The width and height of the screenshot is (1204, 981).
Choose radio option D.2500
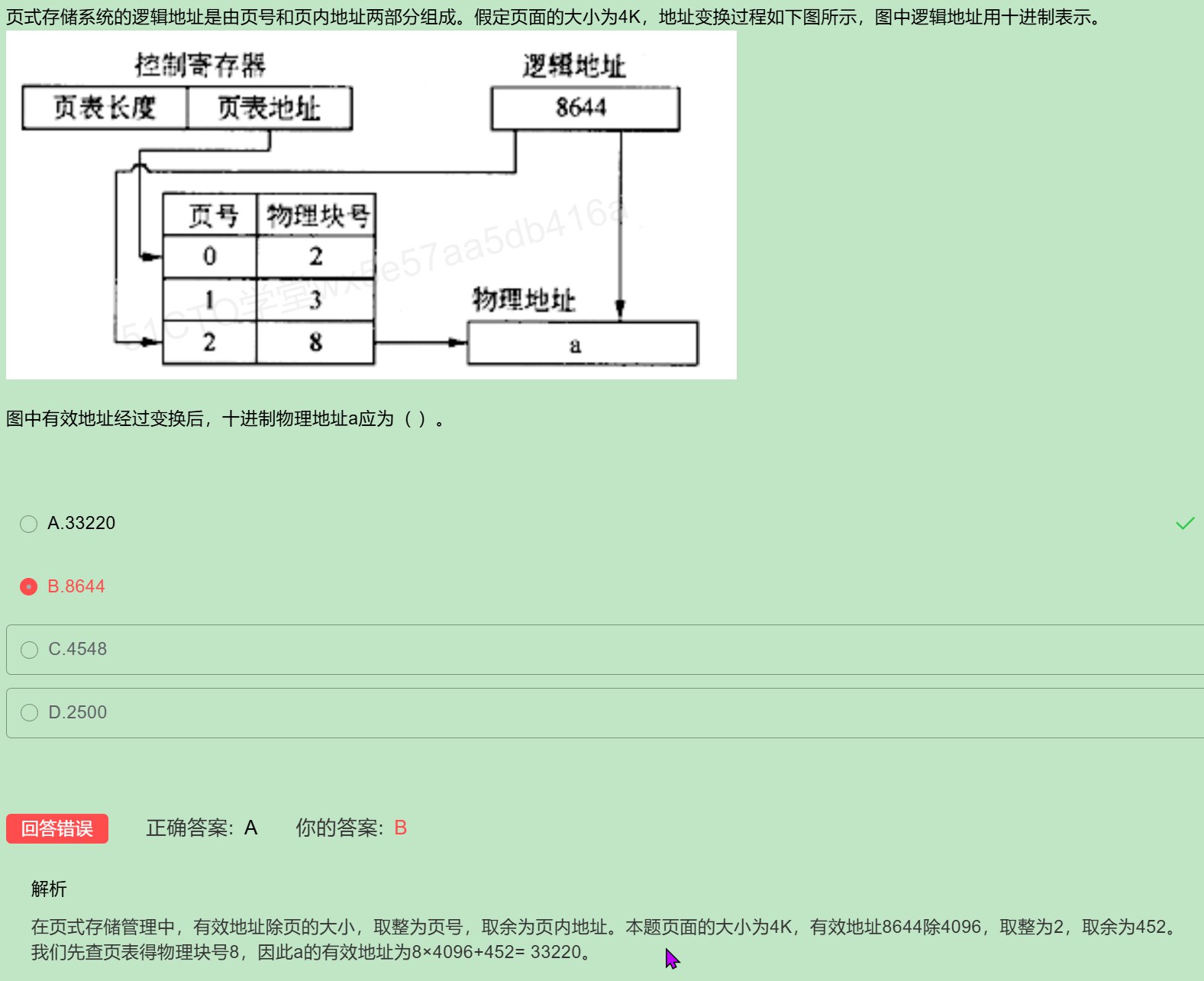click(29, 713)
